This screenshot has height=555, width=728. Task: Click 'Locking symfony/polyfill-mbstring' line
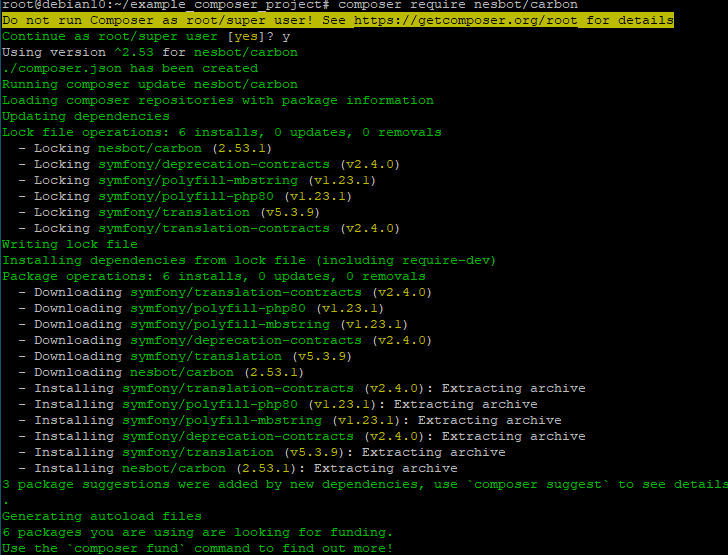(x=197, y=181)
